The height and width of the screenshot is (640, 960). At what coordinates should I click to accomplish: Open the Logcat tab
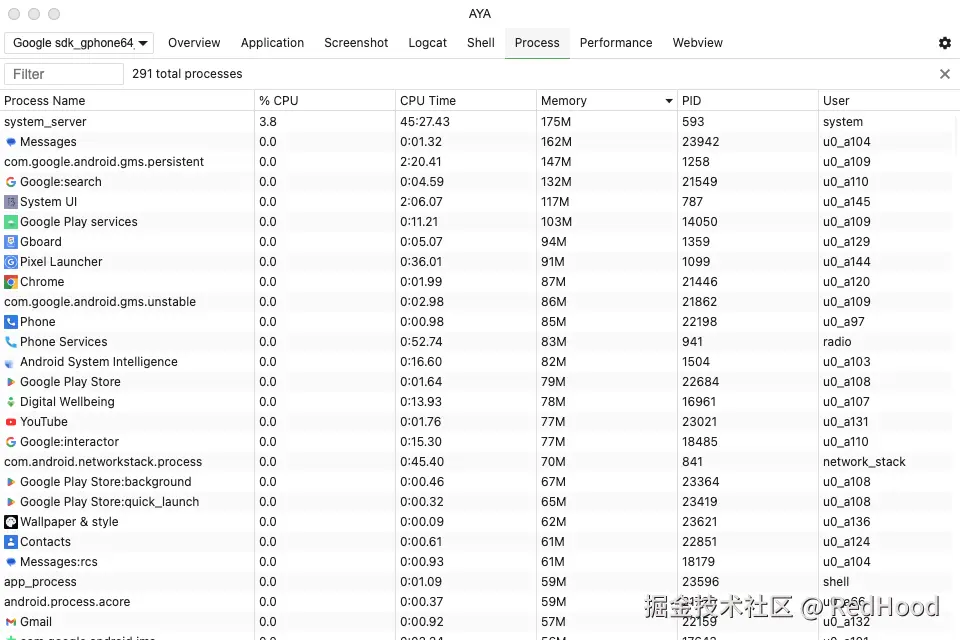coord(427,43)
